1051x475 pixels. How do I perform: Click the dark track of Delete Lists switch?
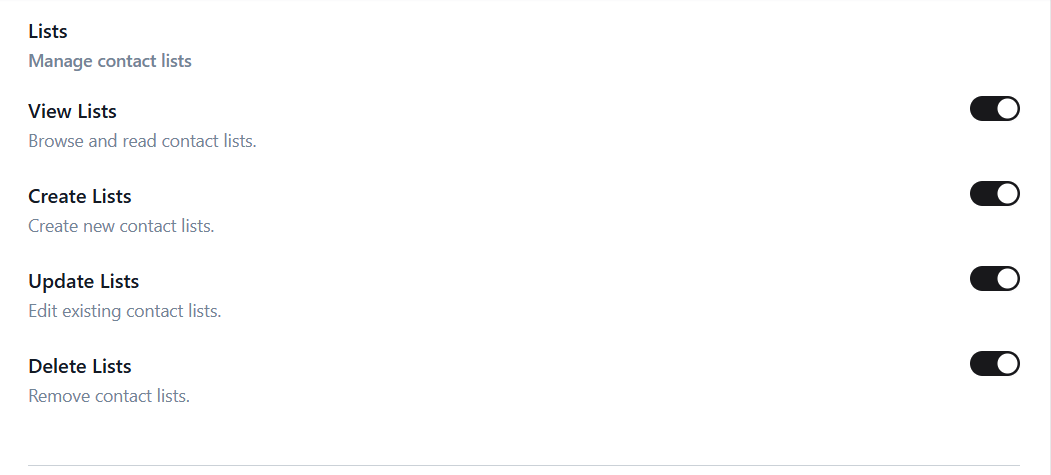(x=983, y=364)
